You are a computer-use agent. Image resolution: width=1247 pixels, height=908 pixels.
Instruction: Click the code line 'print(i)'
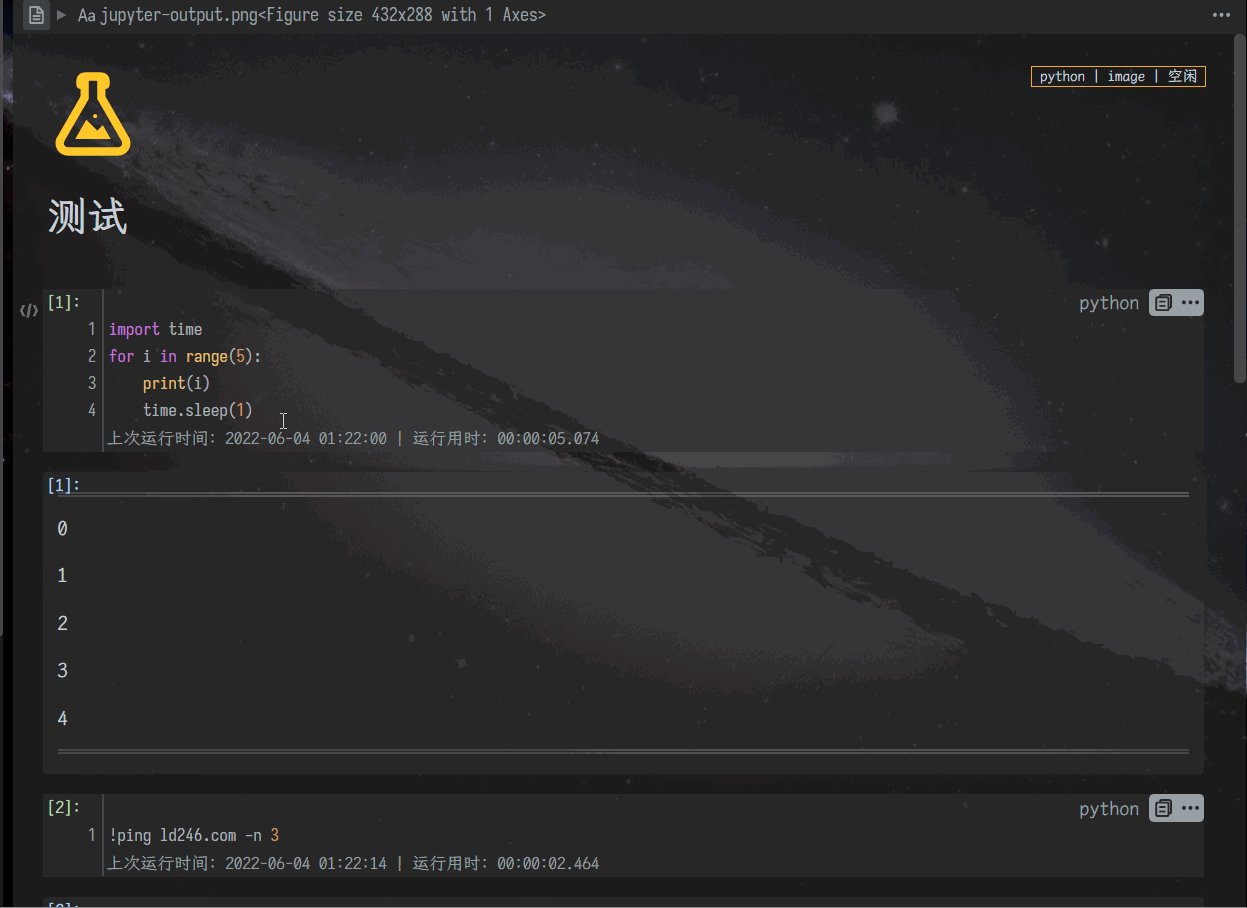176,383
